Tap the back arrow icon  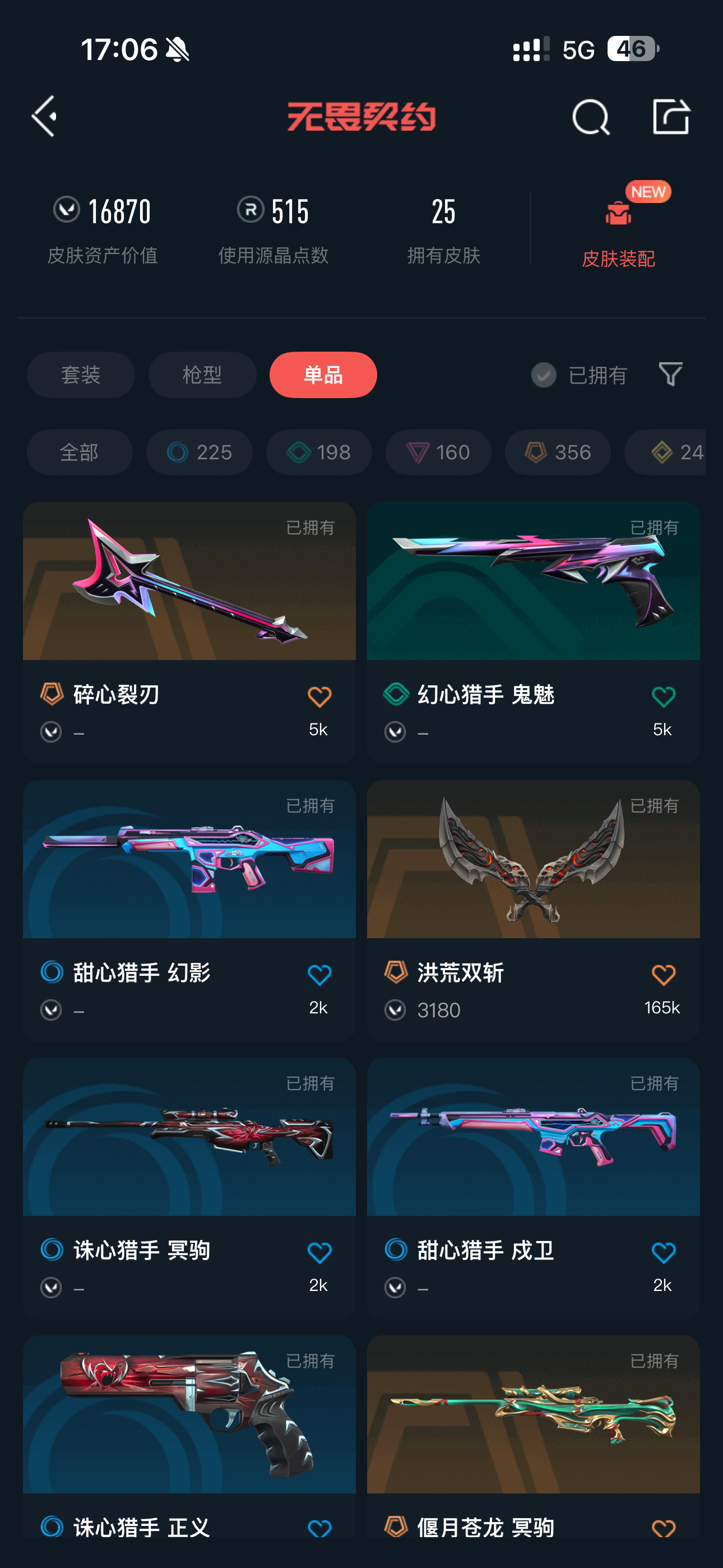tap(44, 116)
